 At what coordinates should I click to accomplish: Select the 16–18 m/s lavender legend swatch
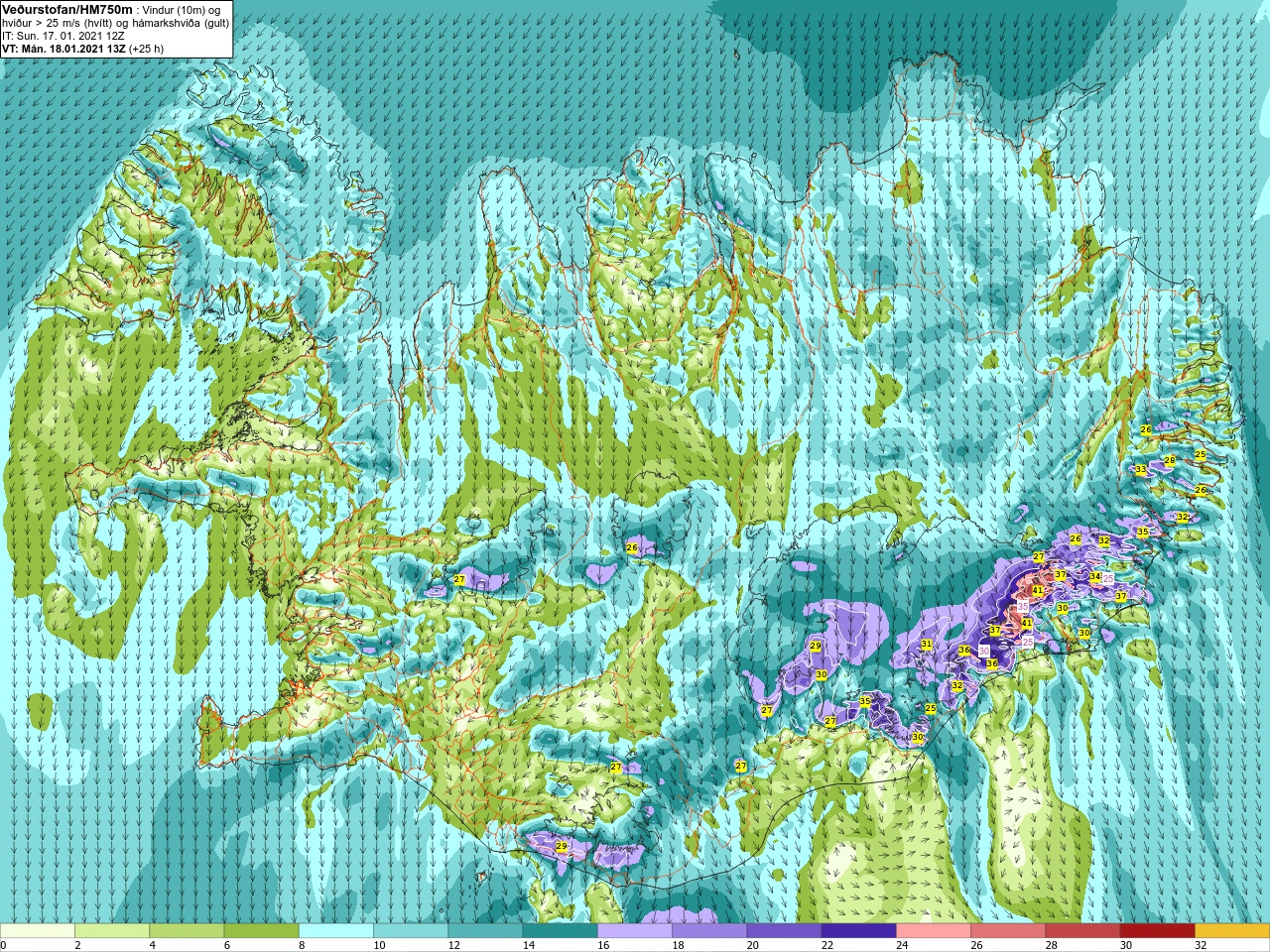[x=635, y=931]
